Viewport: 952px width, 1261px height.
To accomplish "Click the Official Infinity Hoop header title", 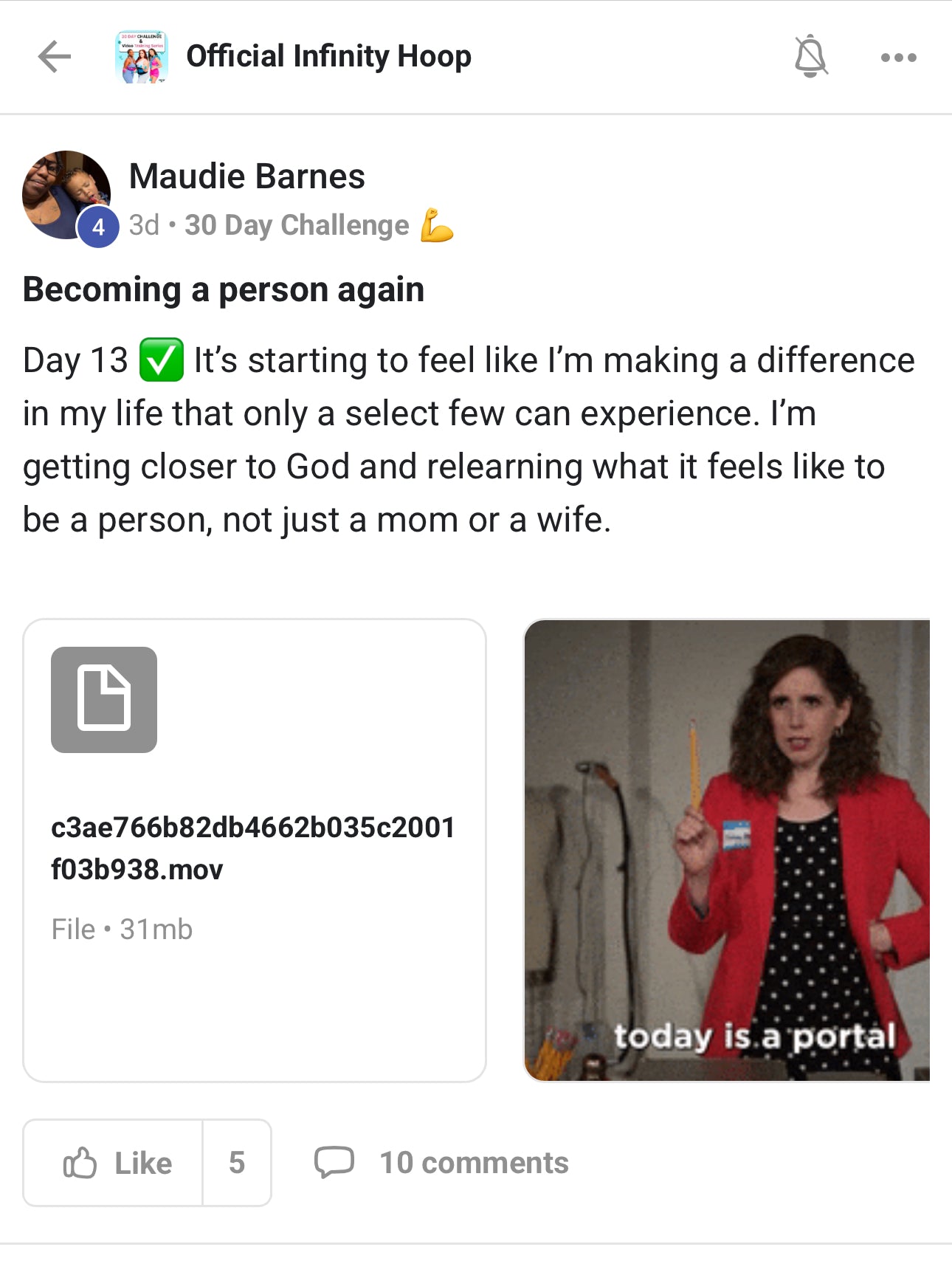I will coord(328,56).
